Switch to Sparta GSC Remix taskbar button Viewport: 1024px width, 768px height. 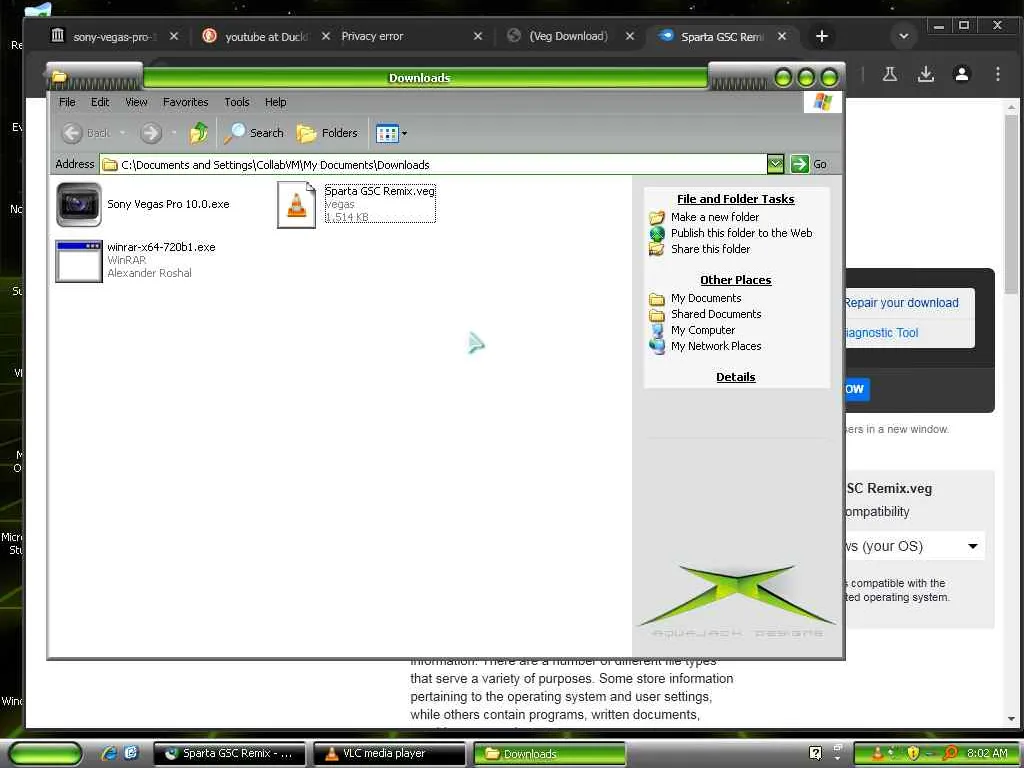pos(229,754)
